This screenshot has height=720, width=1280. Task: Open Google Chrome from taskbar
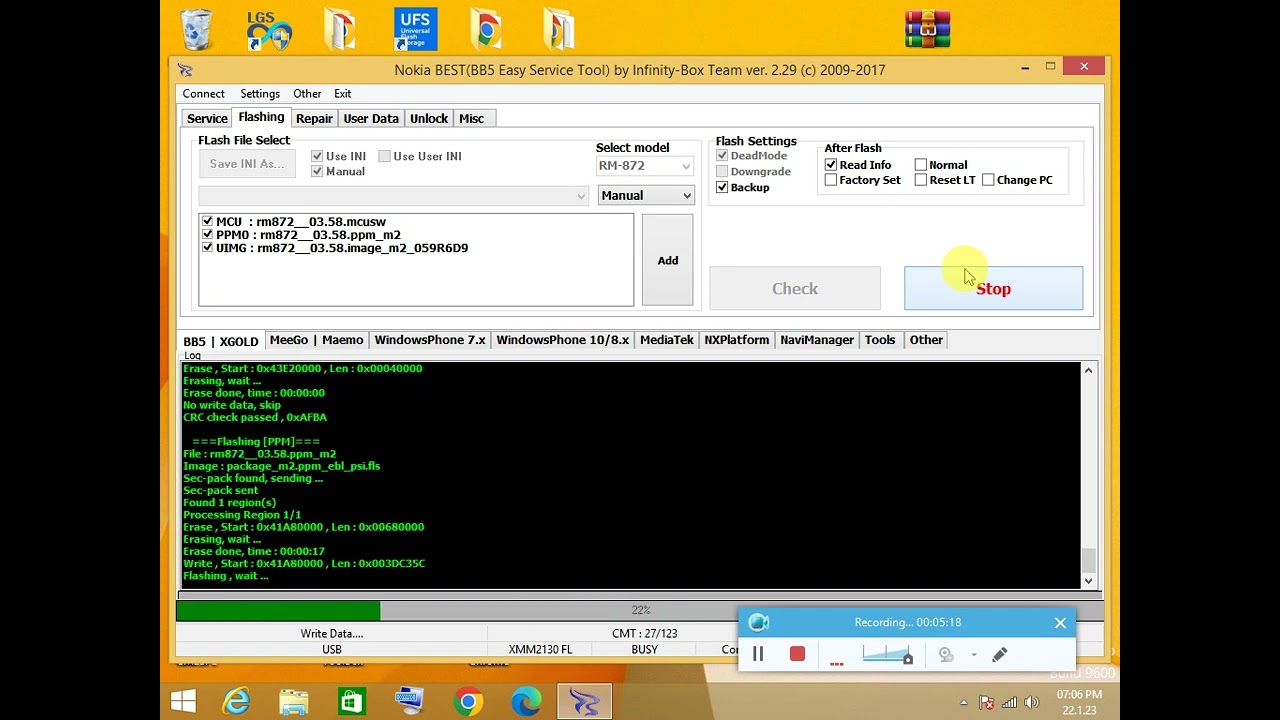[468, 702]
